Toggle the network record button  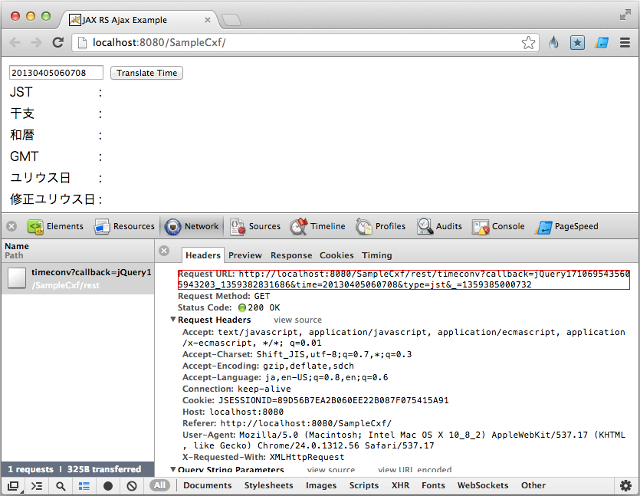pos(107,486)
